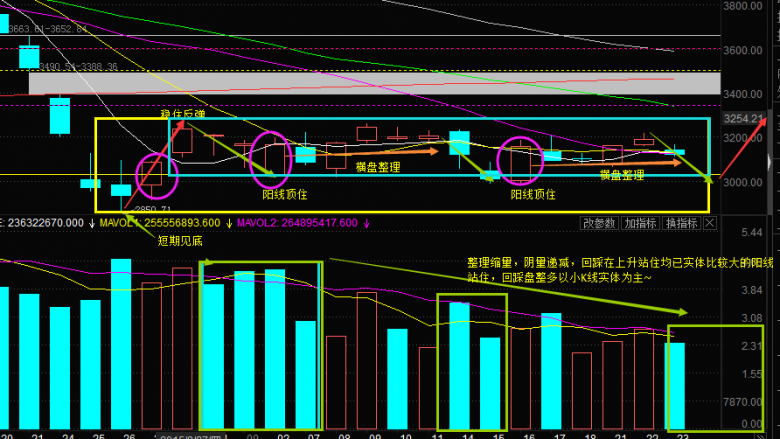Click the last cyan volume bar at date 23
Image resolution: width=780 pixels, height=439 pixels.
(x=676, y=386)
